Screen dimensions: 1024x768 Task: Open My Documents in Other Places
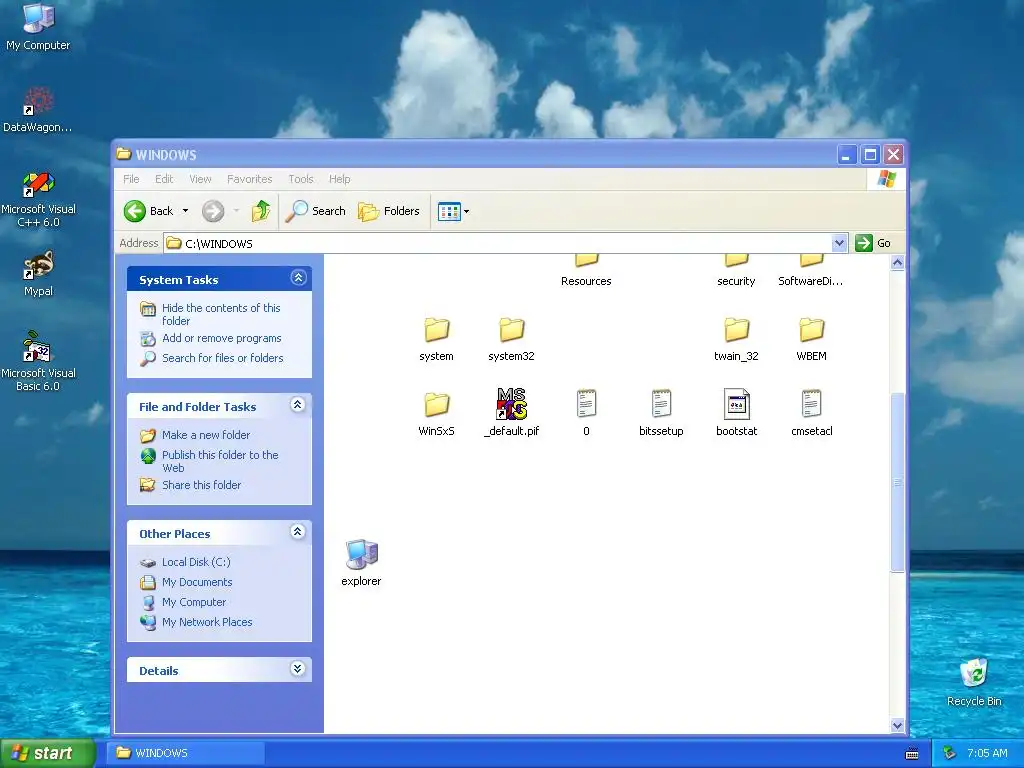pos(197,583)
